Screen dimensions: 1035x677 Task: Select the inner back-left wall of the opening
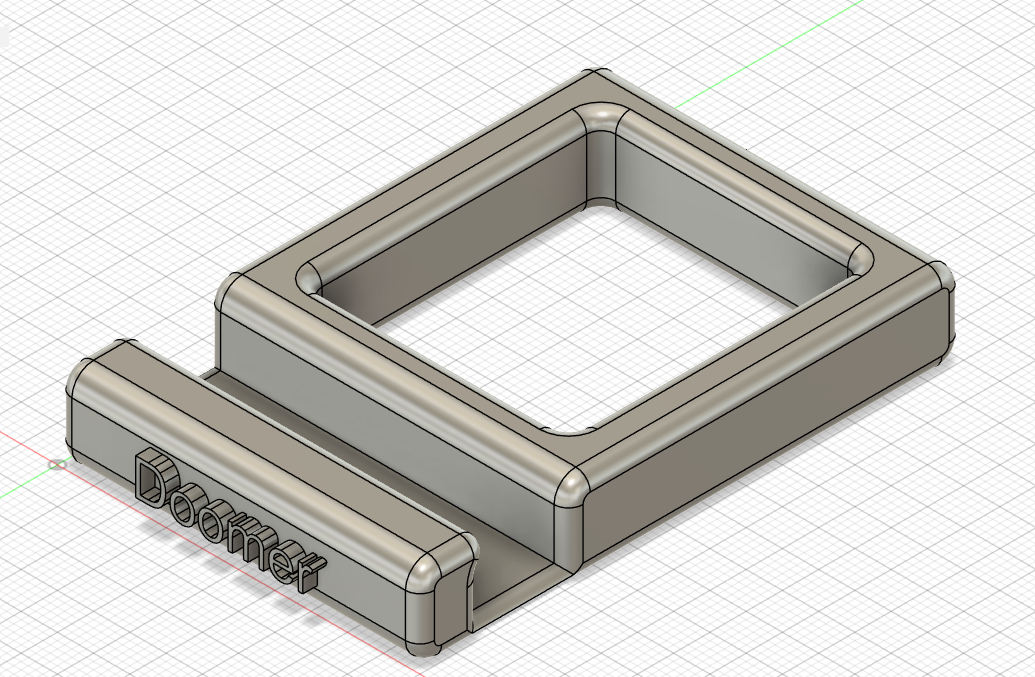coord(450,220)
